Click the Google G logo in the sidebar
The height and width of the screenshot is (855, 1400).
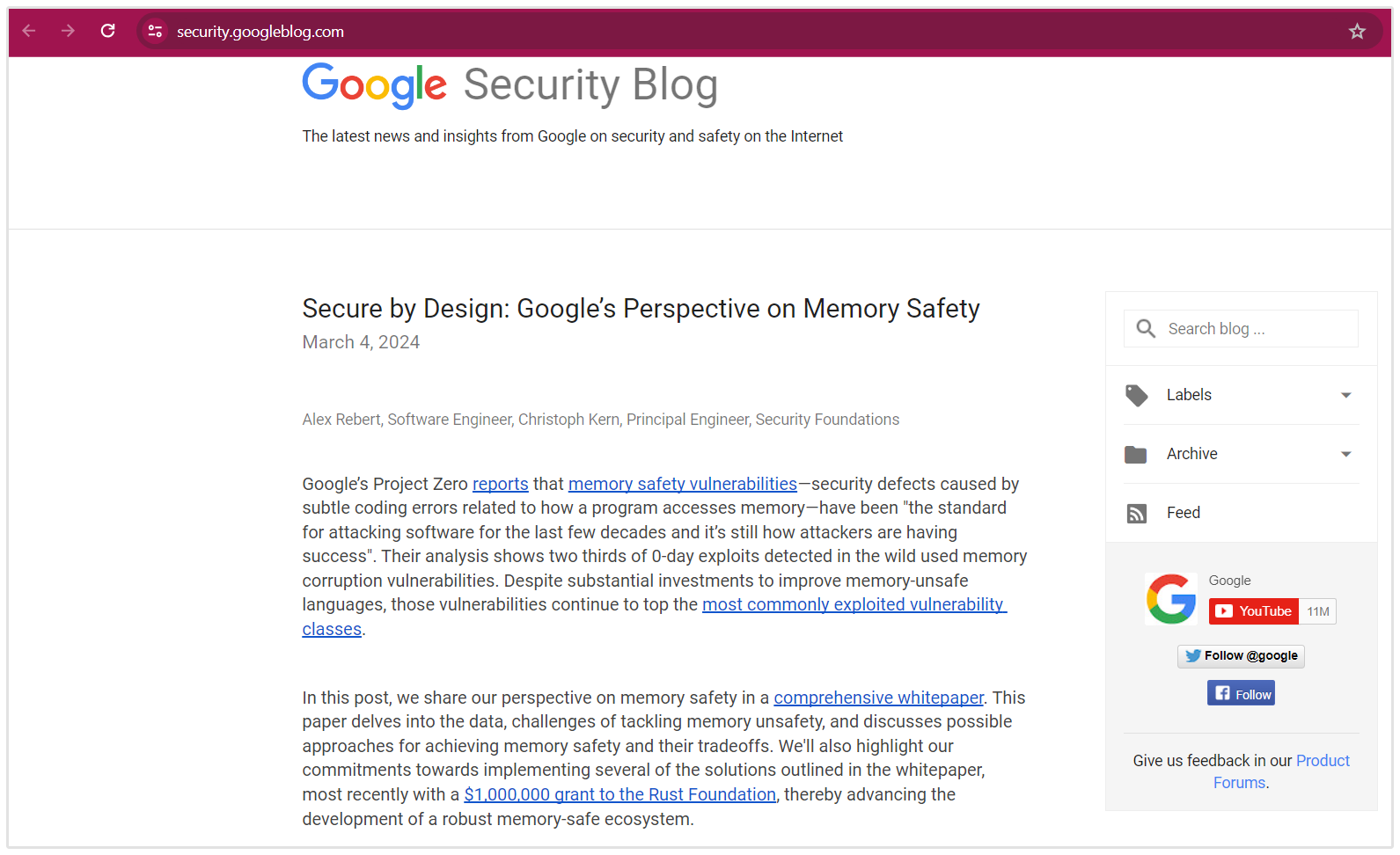tap(1170, 599)
